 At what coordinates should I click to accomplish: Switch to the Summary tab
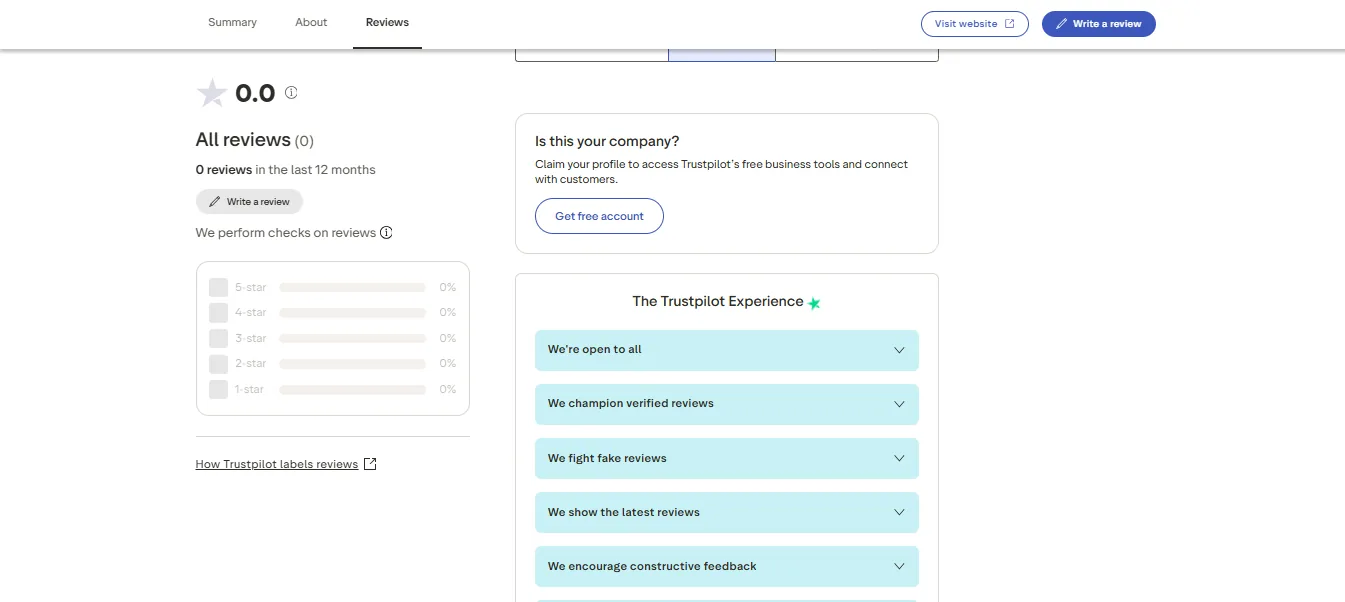pyautogui.click(x=232, y=22)
